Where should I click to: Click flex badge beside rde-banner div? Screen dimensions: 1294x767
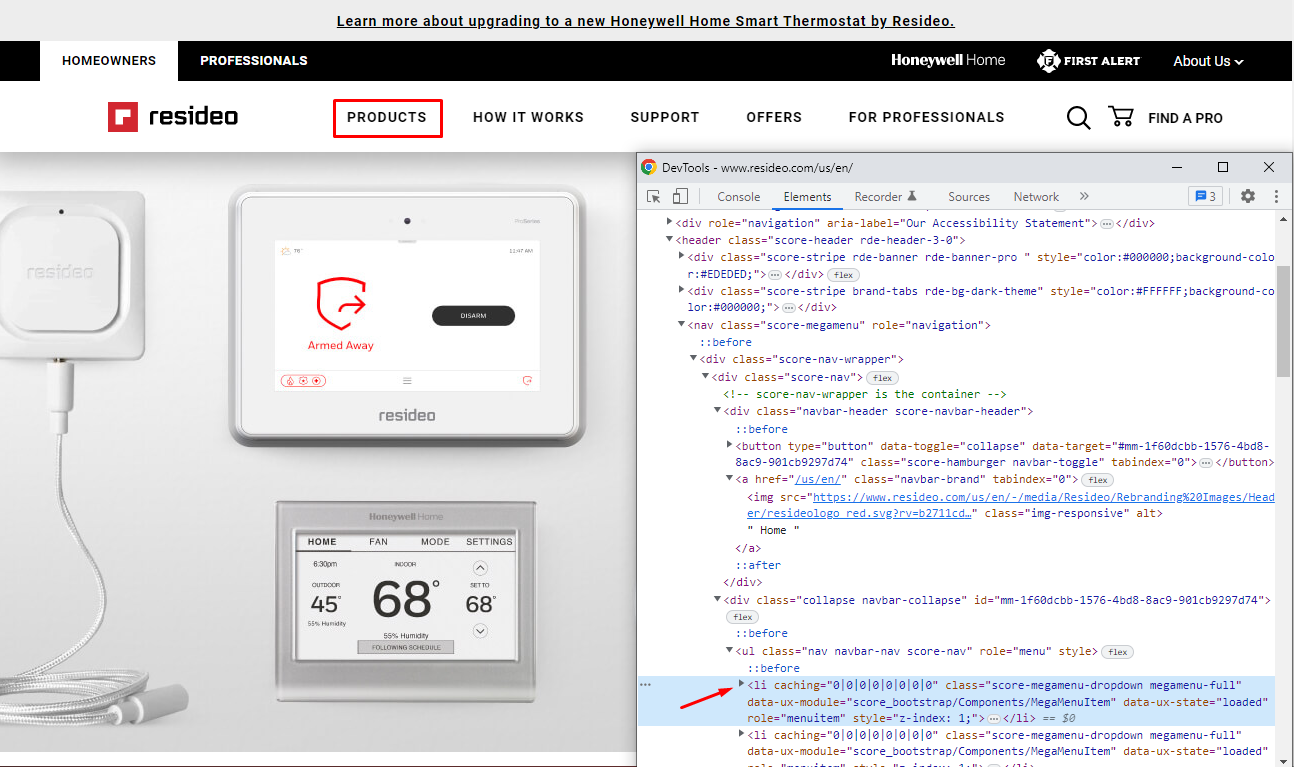[x=842, y=274]
